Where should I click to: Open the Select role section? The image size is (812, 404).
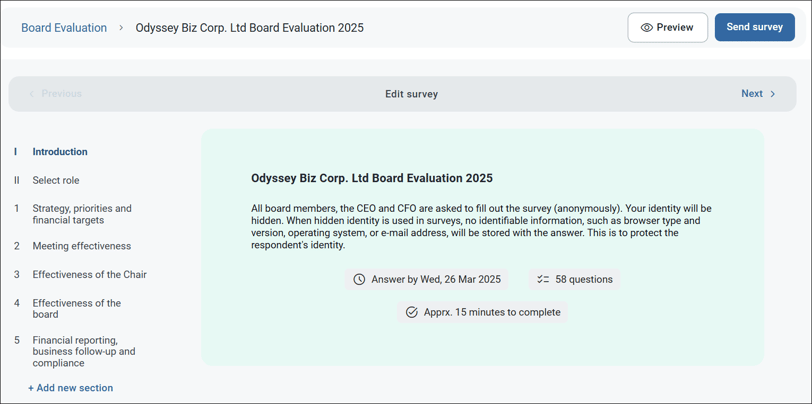point(56,180)
